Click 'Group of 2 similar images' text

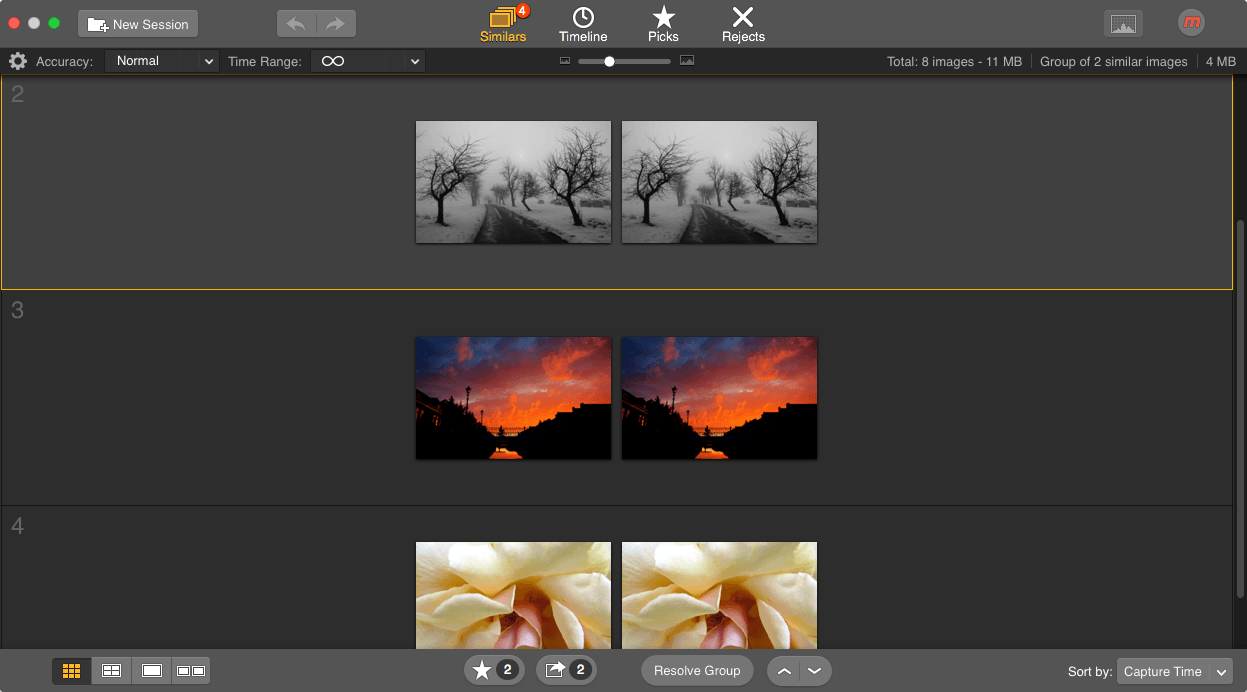[1114, 62]
